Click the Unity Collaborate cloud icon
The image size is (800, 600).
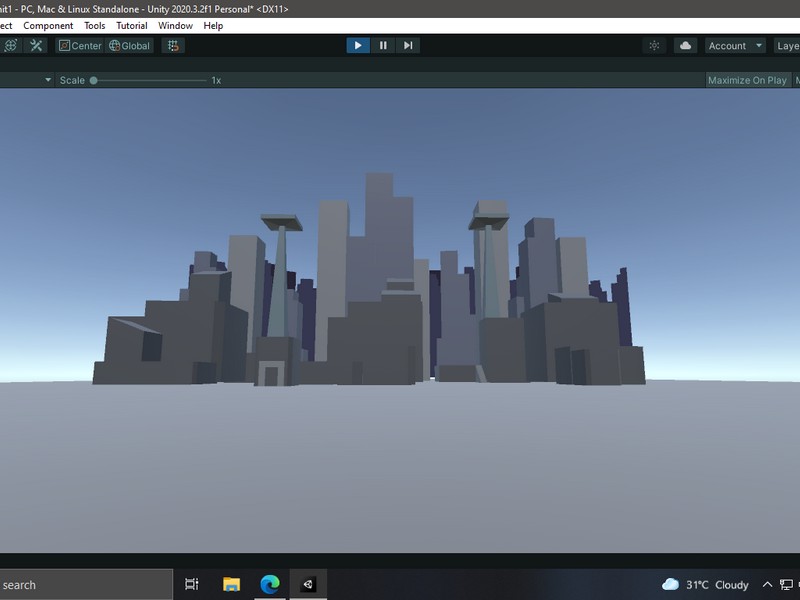(x=686, y=45)
